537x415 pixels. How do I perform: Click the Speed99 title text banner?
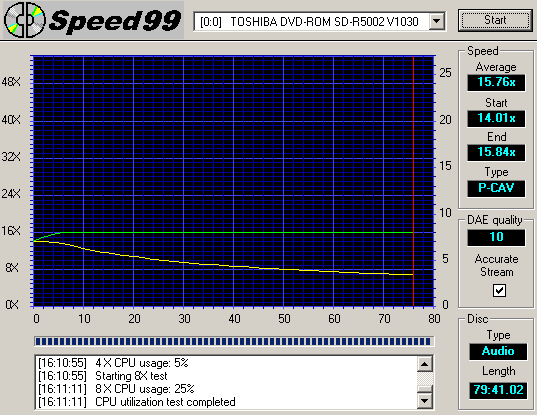tap(114, 21)
